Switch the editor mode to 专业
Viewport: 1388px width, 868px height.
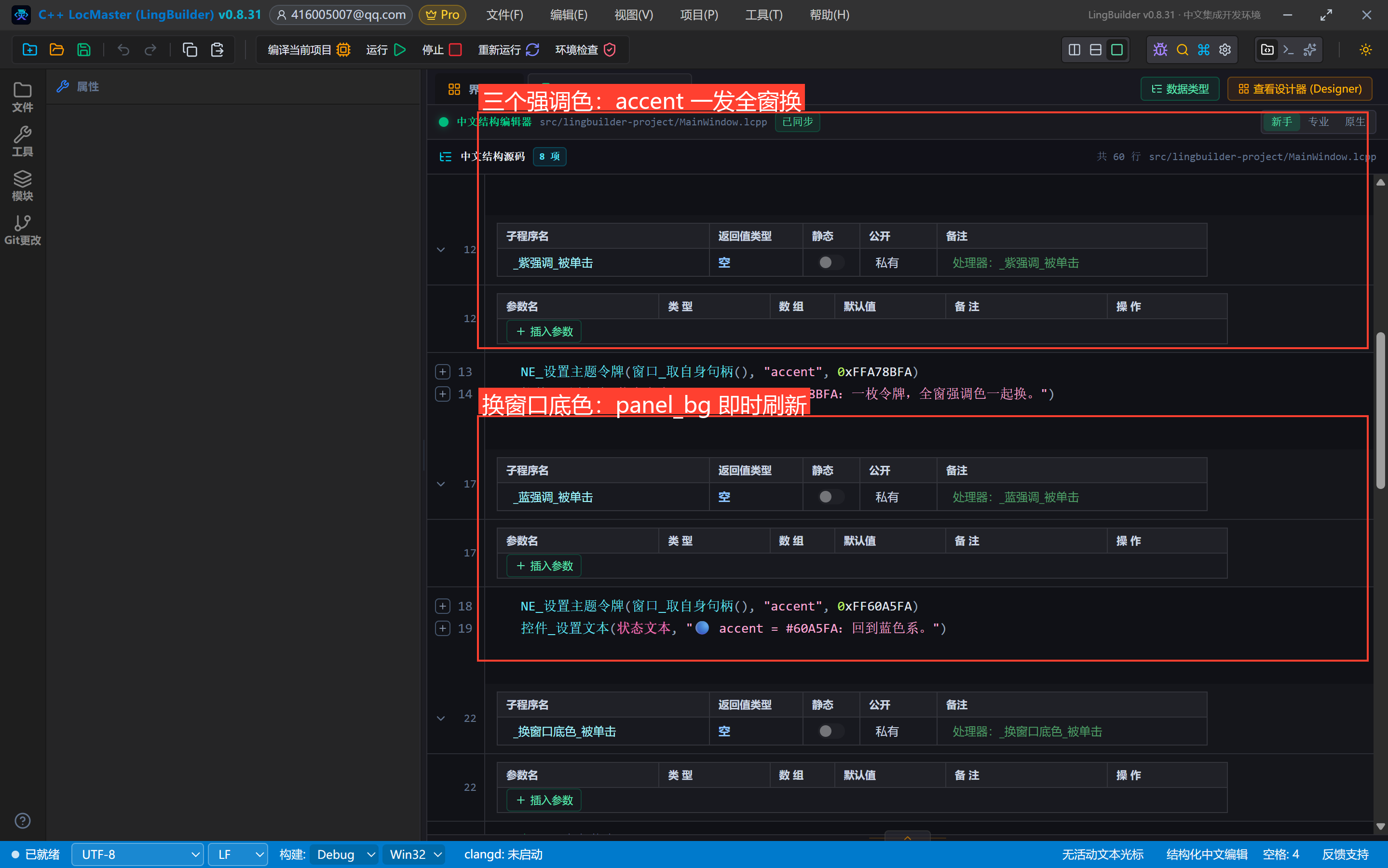1318,122
